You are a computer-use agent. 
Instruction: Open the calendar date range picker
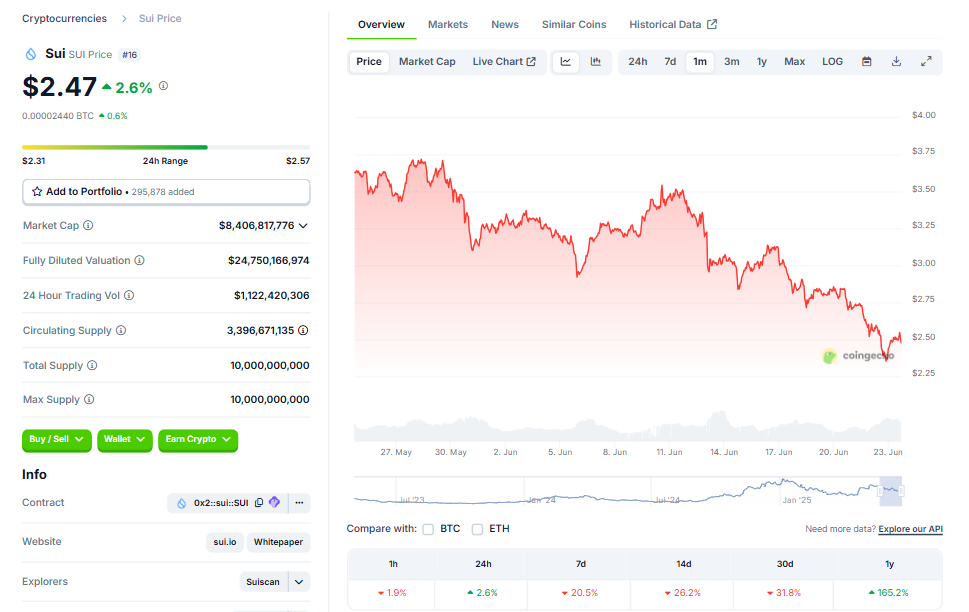(x=866, y=62)
